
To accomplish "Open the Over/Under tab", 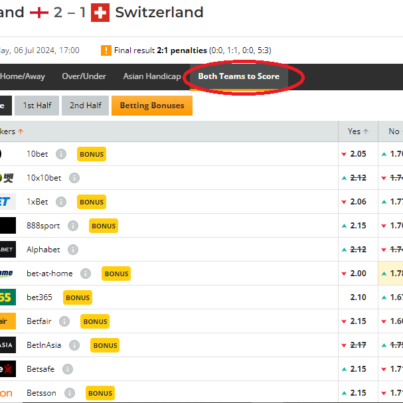I will coord(84,76).
